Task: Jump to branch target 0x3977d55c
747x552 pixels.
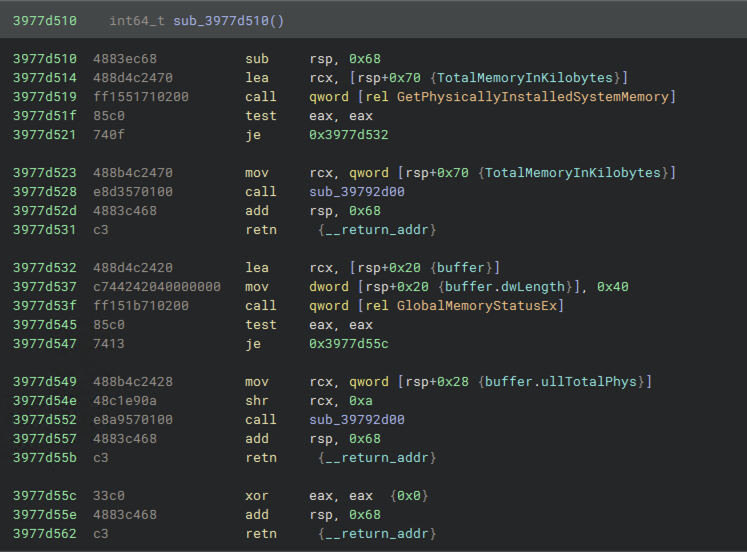Action: (x=349, y=343)
